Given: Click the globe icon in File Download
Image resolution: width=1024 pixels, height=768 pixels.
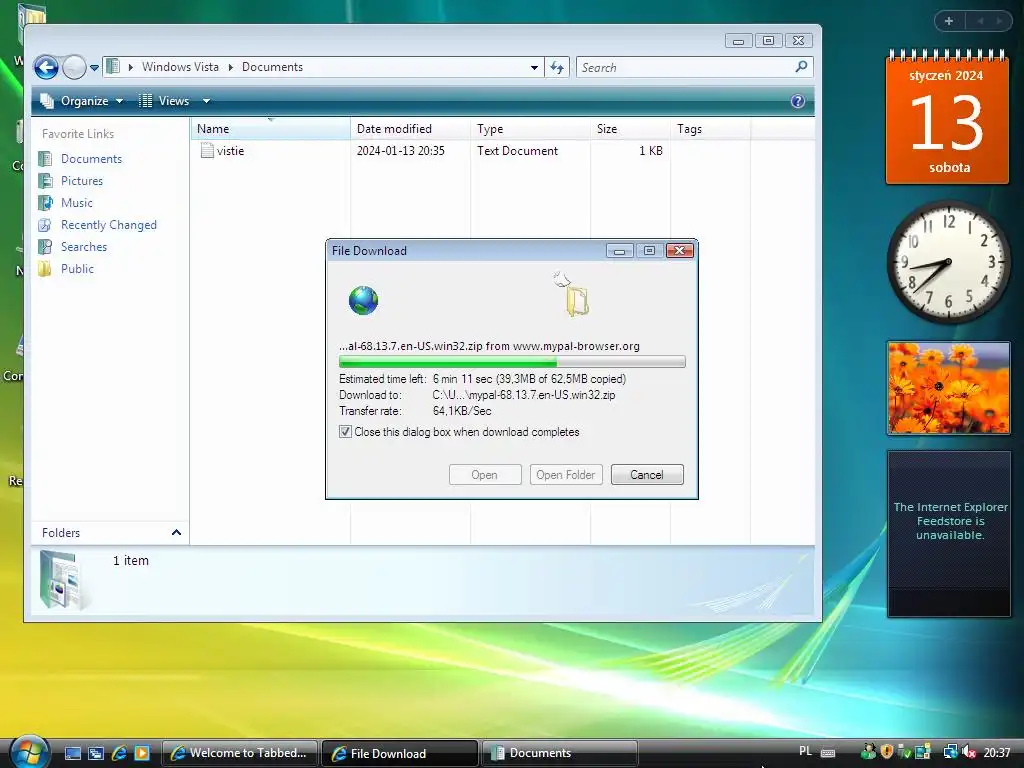Looking at the screenshot, I should [363, 300].
